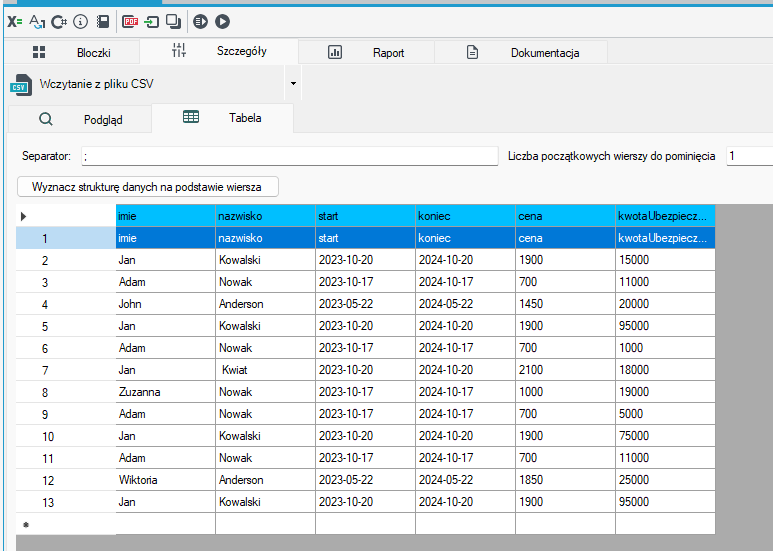This screenshot has width=773, height=551.
Task: Select the 'imie' column header
Action: click(166, 216)
